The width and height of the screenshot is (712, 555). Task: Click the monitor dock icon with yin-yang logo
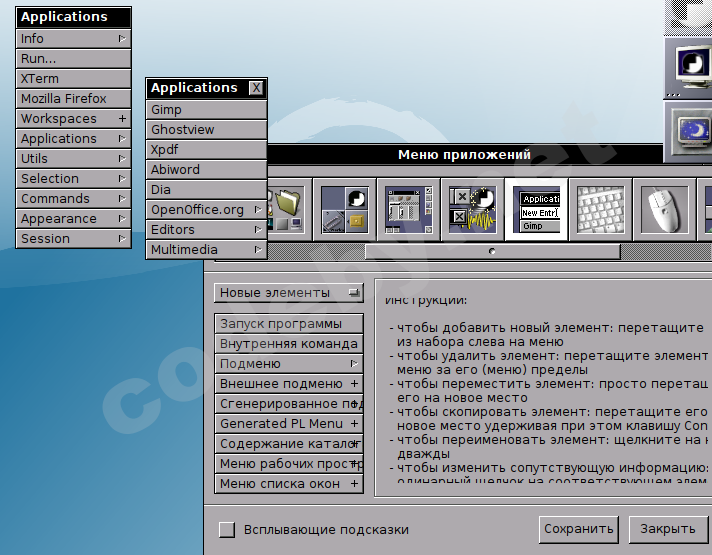tap(690, 66)
